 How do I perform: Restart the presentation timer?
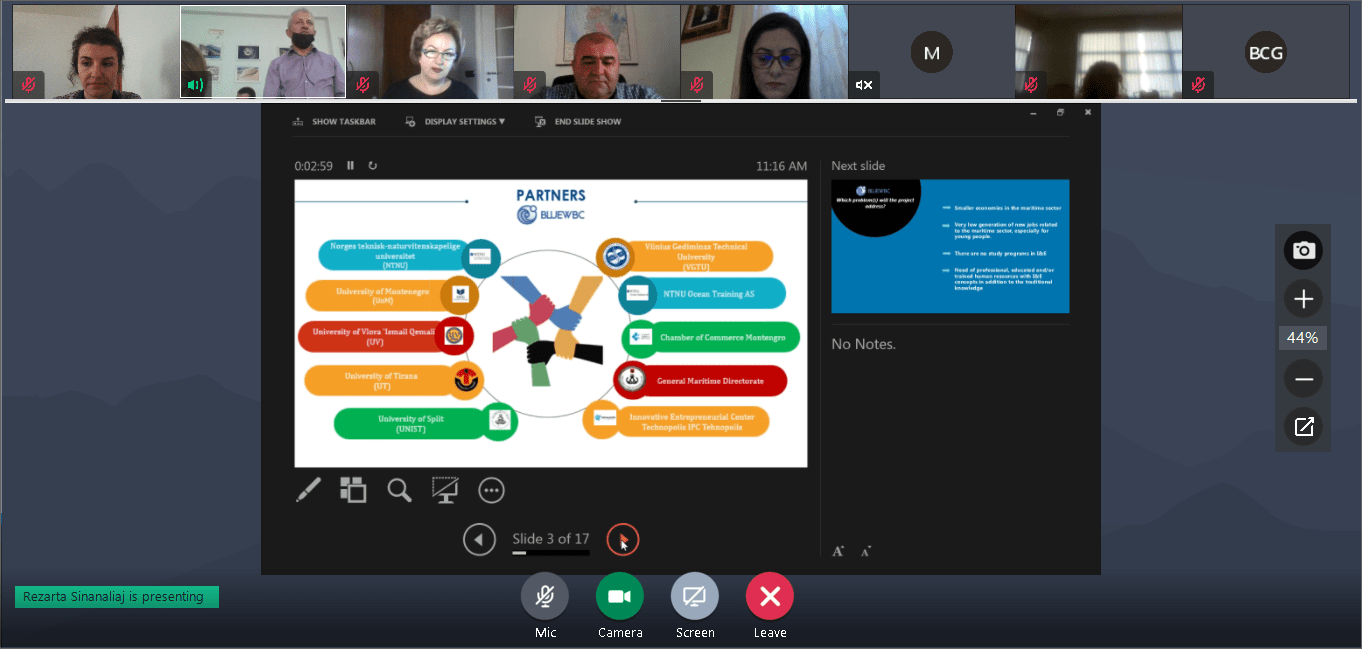(373, 166)
